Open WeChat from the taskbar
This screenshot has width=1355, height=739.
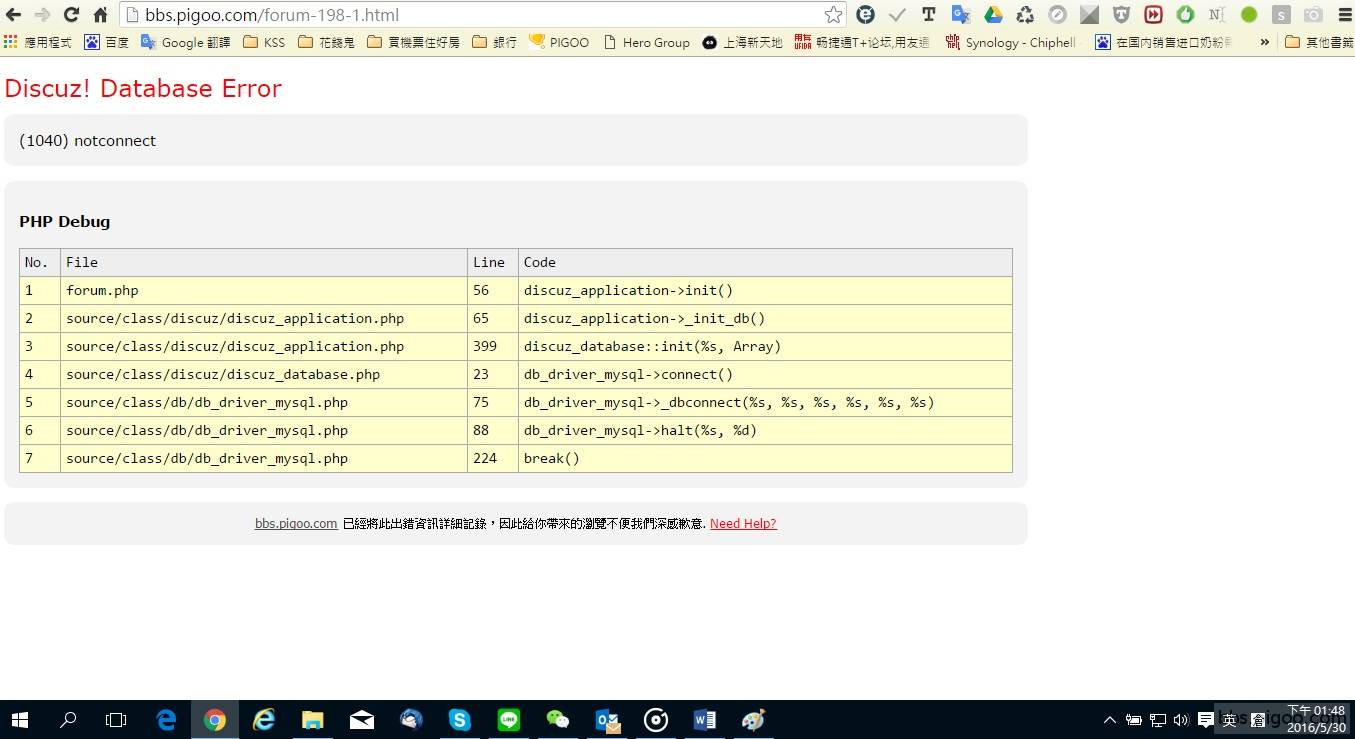tap(558, 720)
